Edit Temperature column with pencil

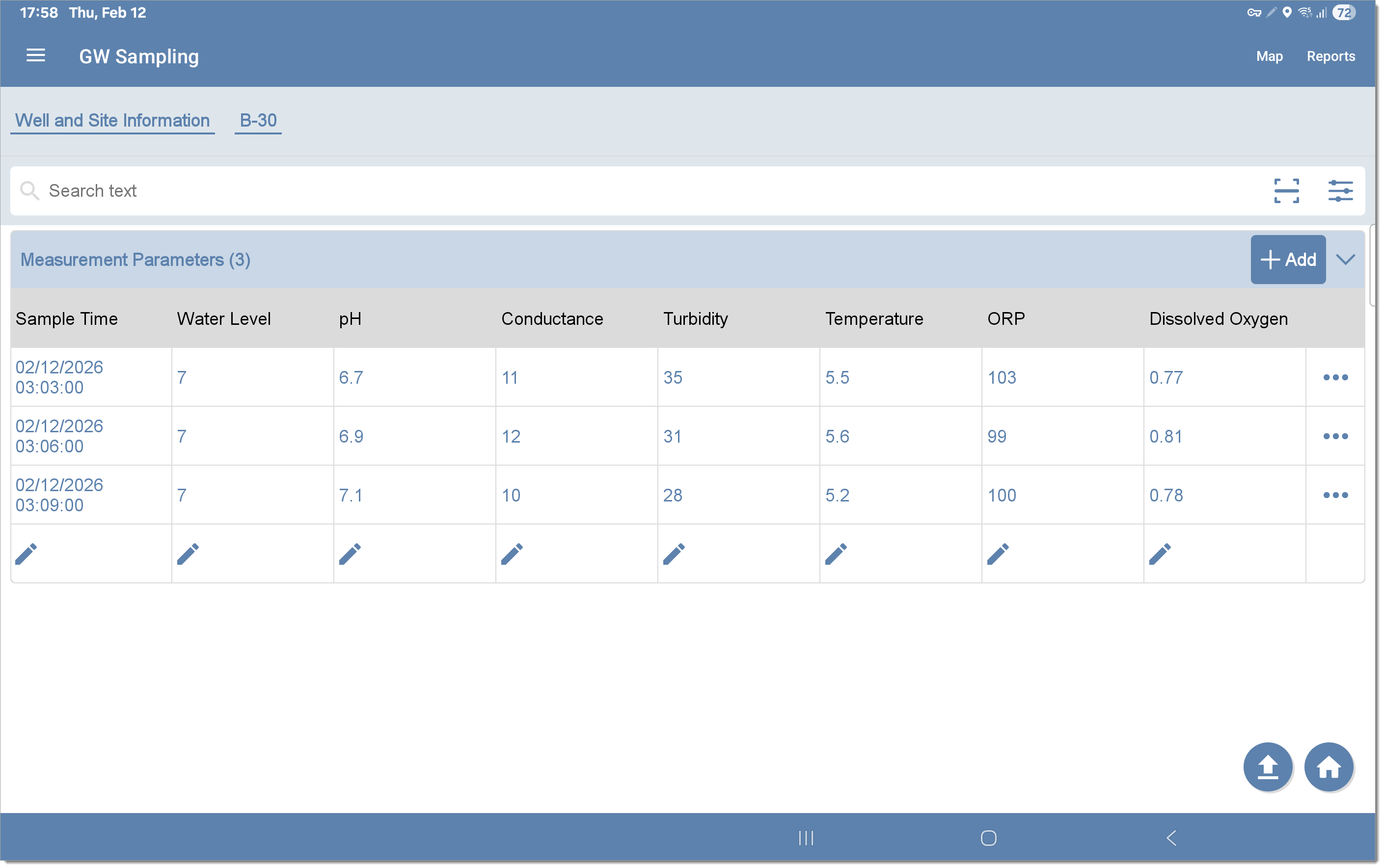pyautogui.click(x=836, y=553)
